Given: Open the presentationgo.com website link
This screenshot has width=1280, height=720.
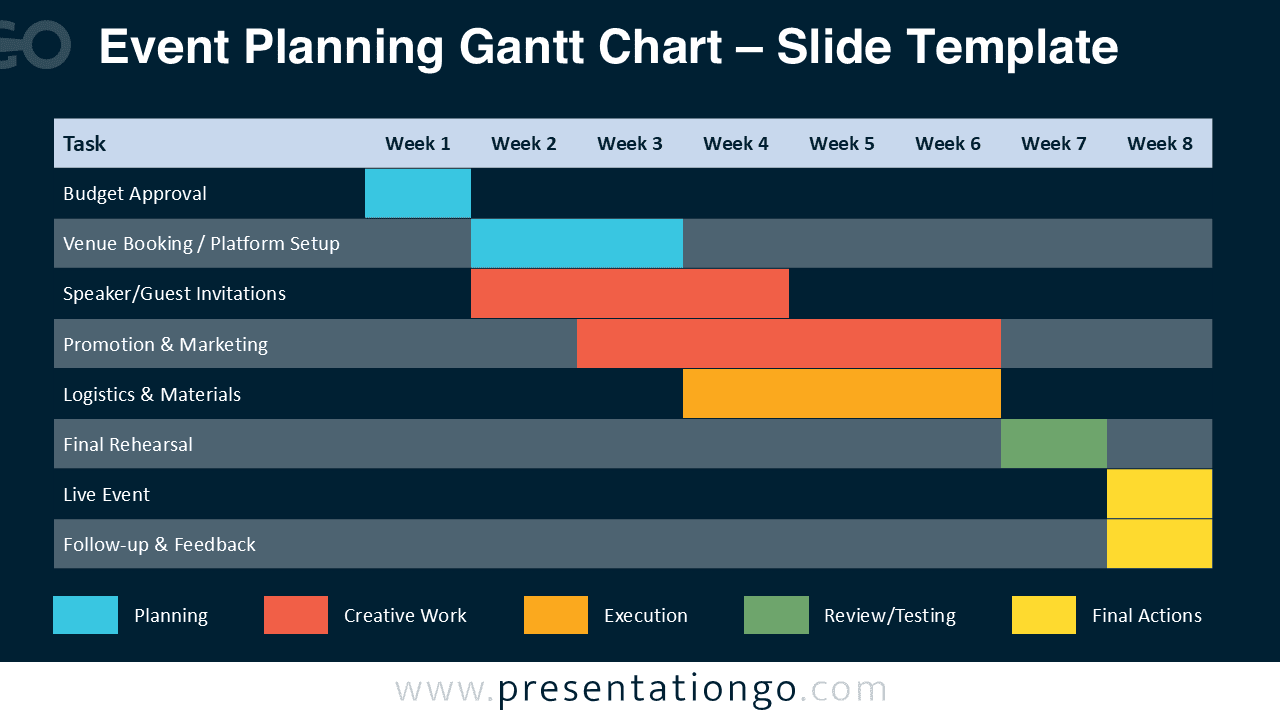Looking at the screenshot, I should pyautogui.click(x=641, y=690).
